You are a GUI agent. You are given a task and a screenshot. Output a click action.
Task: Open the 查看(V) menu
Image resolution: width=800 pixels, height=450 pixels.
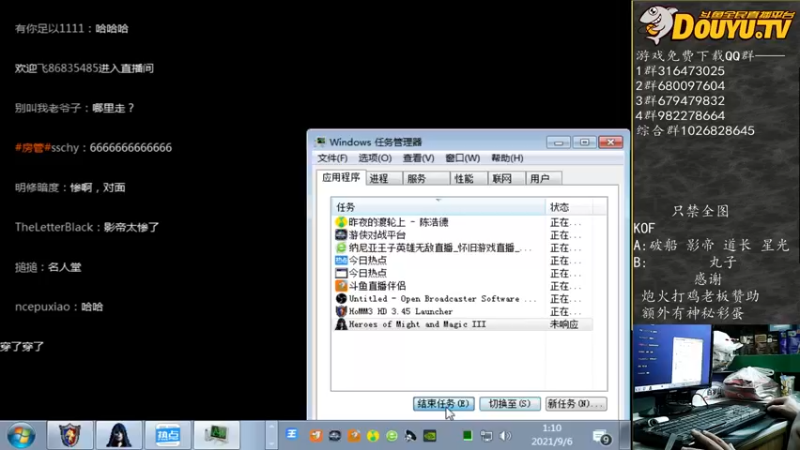pyautogui.click(x=418, y=158)
